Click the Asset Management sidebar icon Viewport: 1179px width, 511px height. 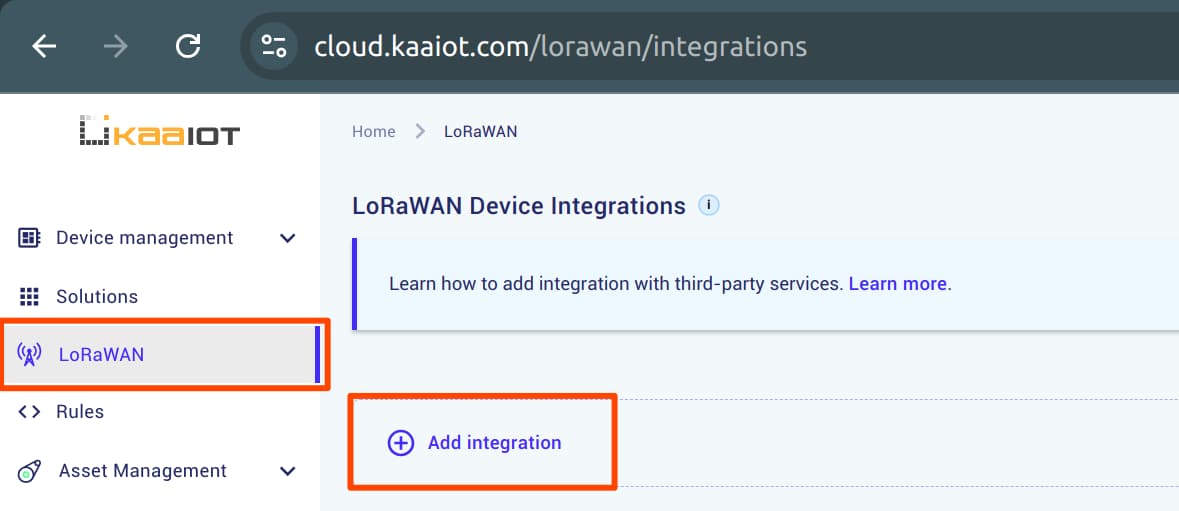(x=29, y=471)
